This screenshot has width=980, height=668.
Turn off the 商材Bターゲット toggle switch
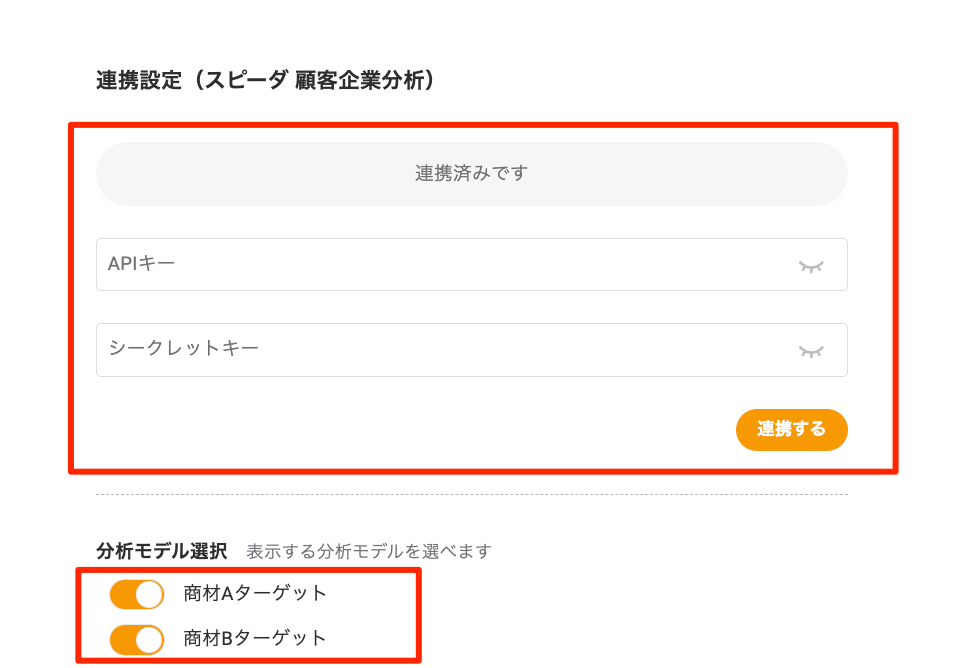click(137, 639)
